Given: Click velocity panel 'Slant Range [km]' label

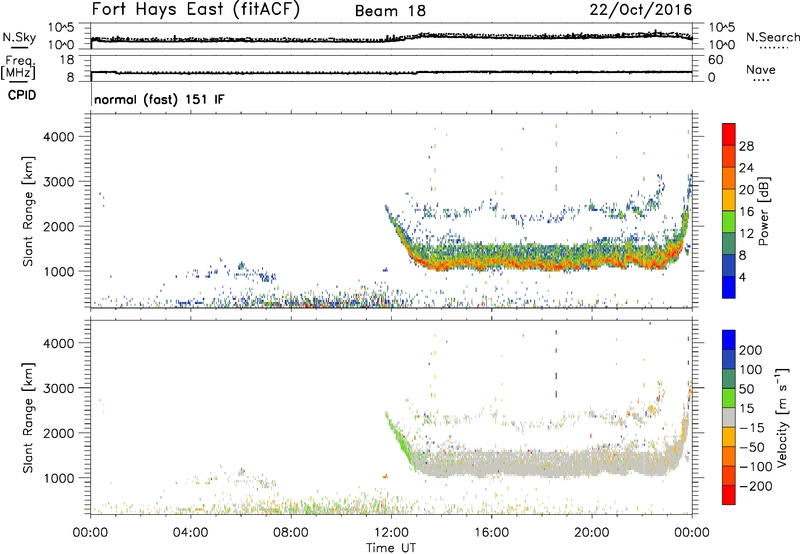Looking at the screenshot, I should click(28, 417).
